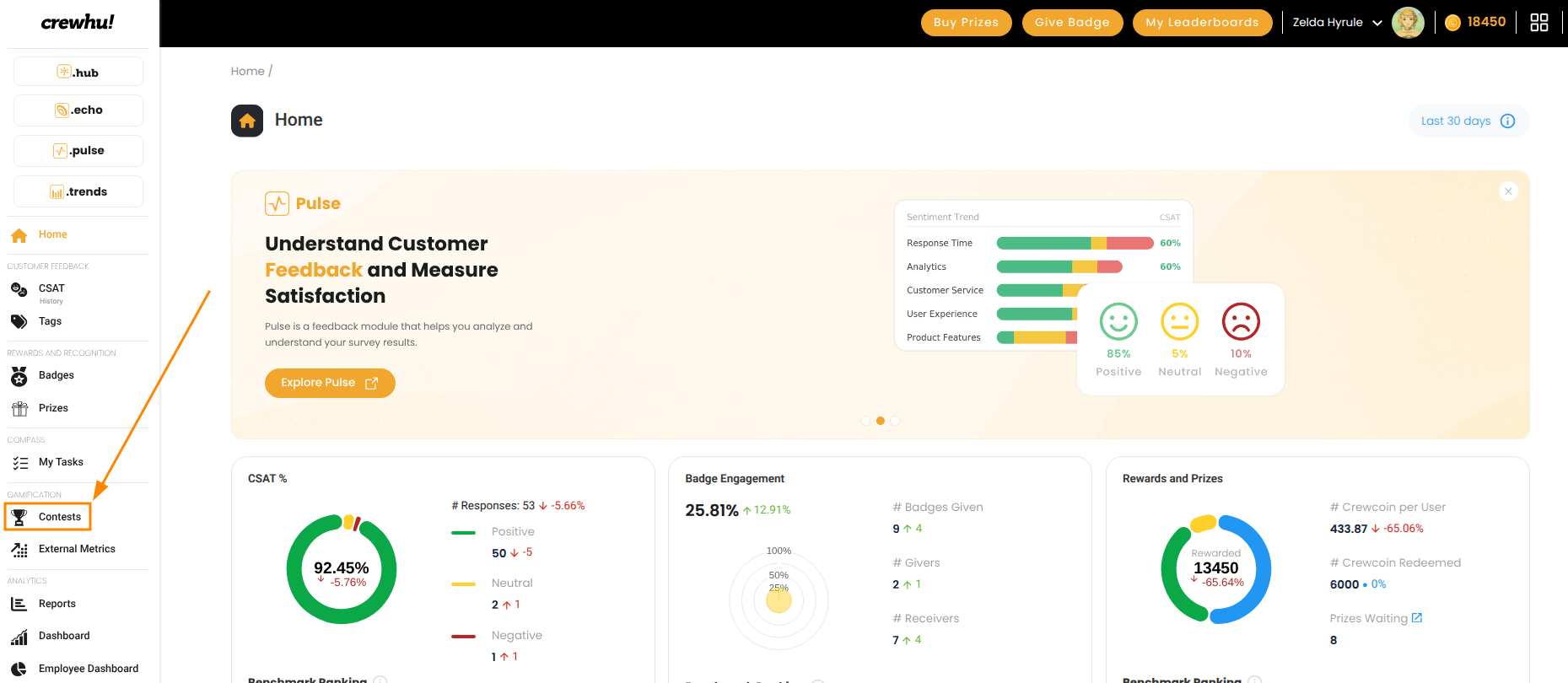Screen dimensions: 1568x683
Task: Click the Explore Pulse button
Action: tap(330, 383)
